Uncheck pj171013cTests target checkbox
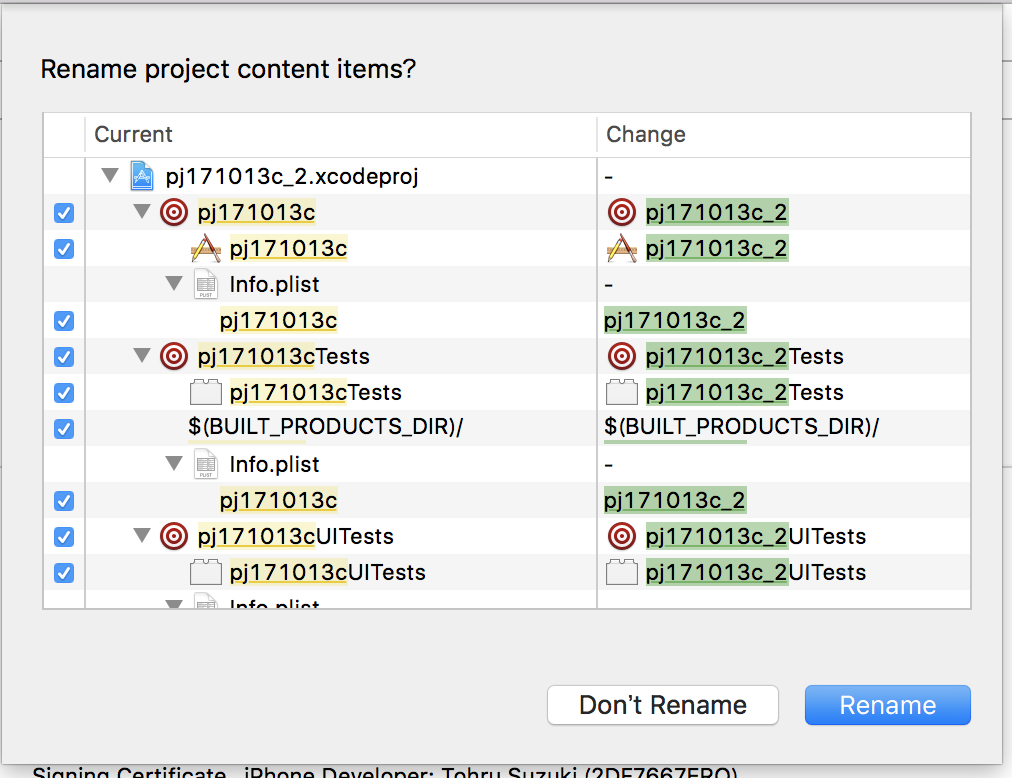 tap(64, 356)
